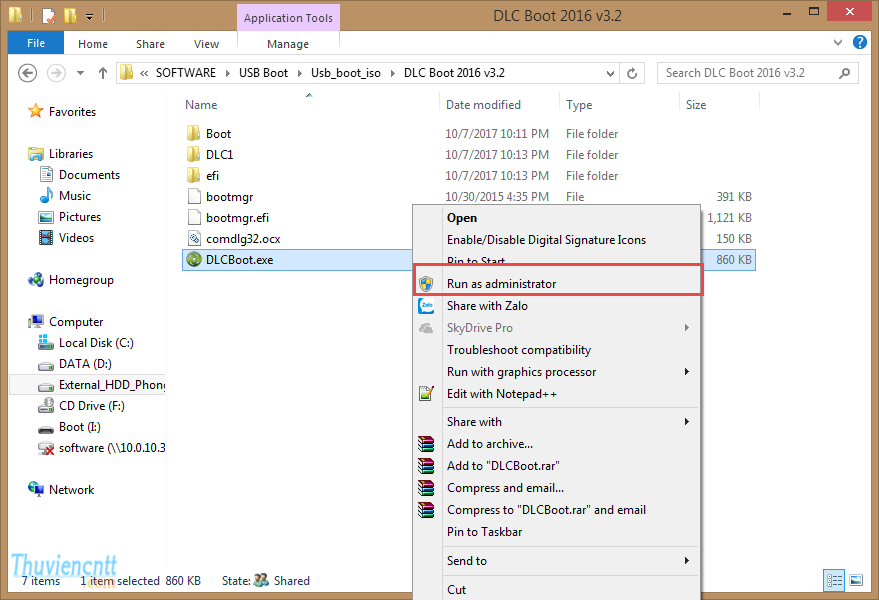The image size is (879, 600).
Task: Click the Boot folder icon
Action: pyautogui.click(x=193, y=133)
